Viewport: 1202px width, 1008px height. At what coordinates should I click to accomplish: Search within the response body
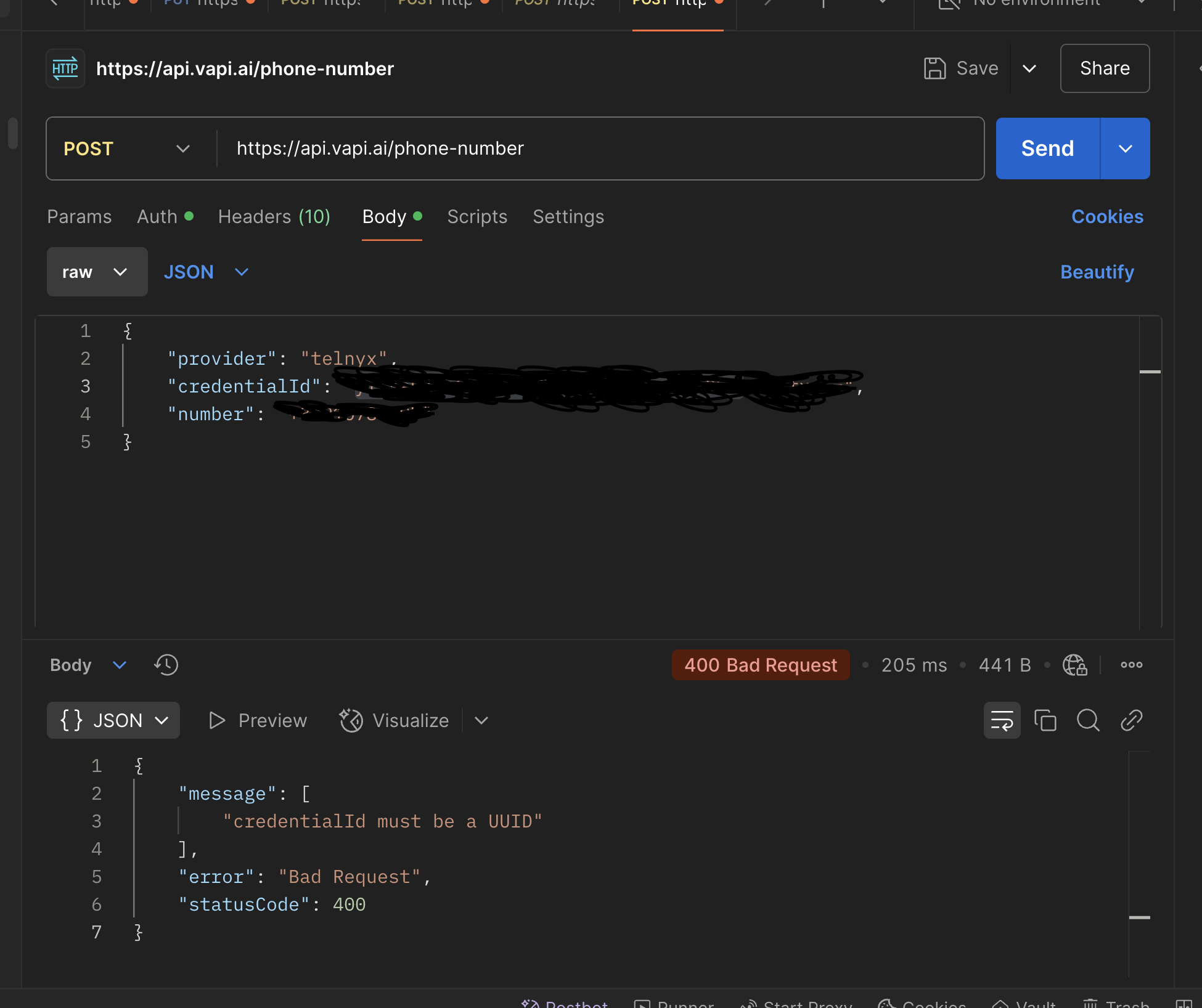click(x=1088, y=720)
